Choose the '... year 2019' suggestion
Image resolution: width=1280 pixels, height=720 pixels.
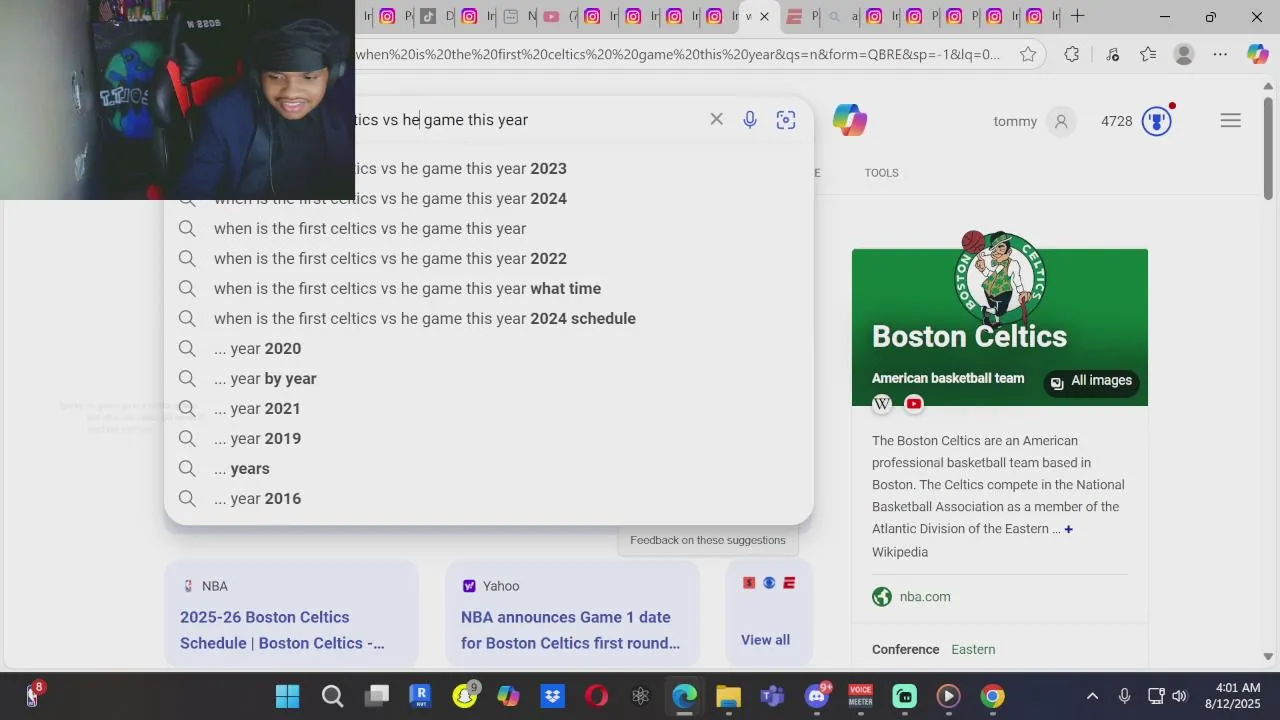[488, 438]
